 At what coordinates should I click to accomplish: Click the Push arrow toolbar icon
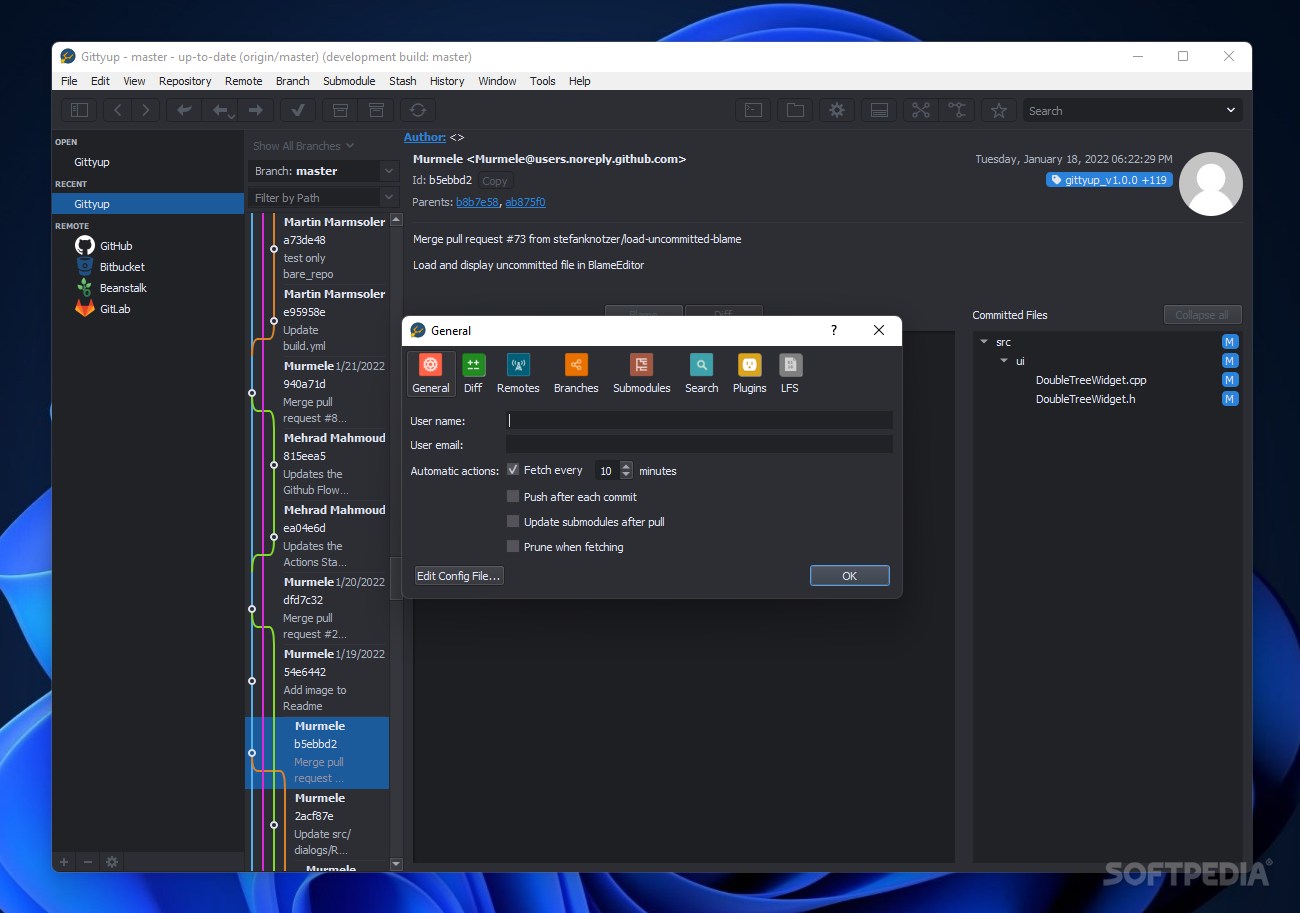[x=256, y=110]
